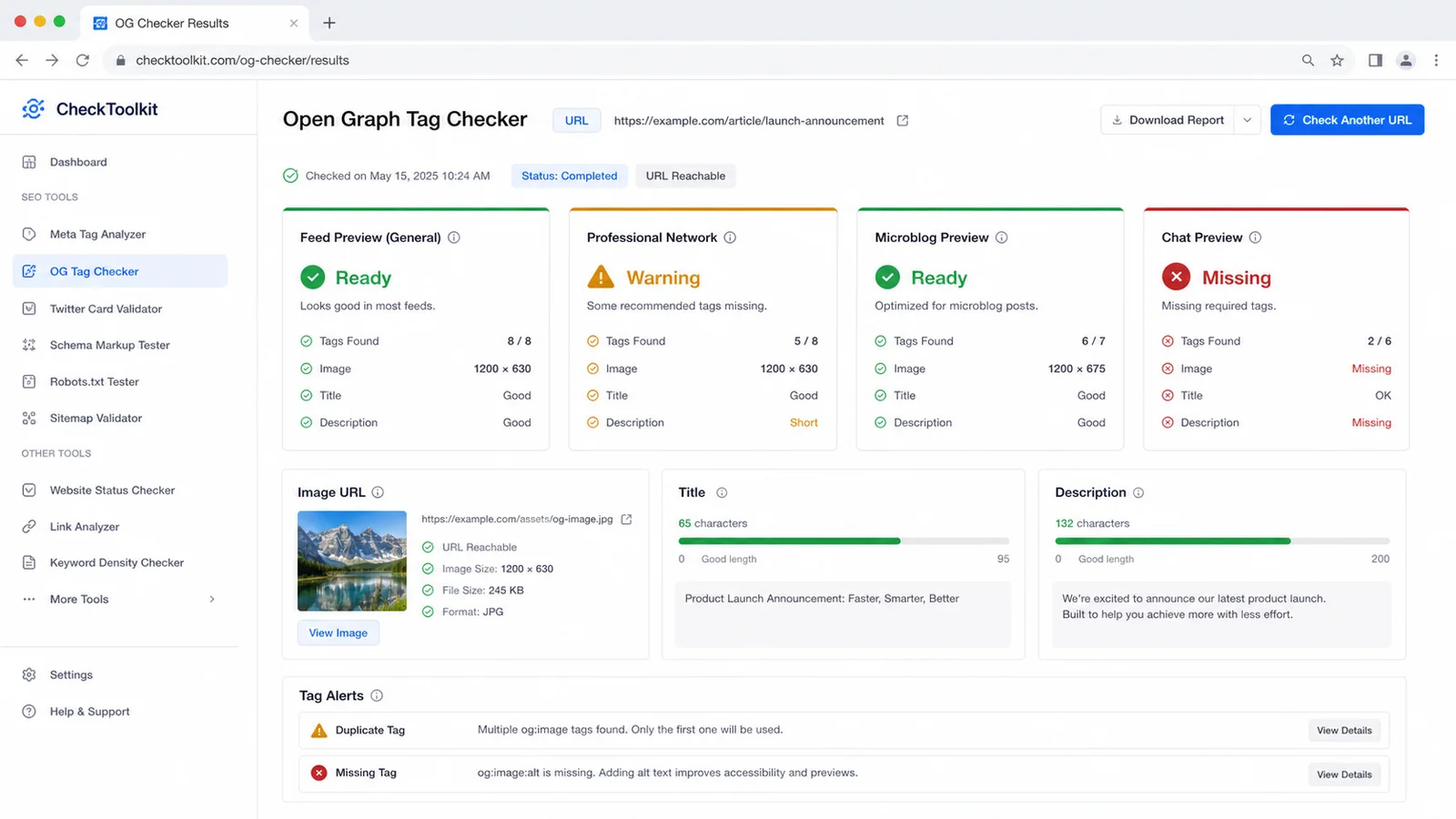
Task: Click Status: Completed badge
Action: (x=569, y=176)
